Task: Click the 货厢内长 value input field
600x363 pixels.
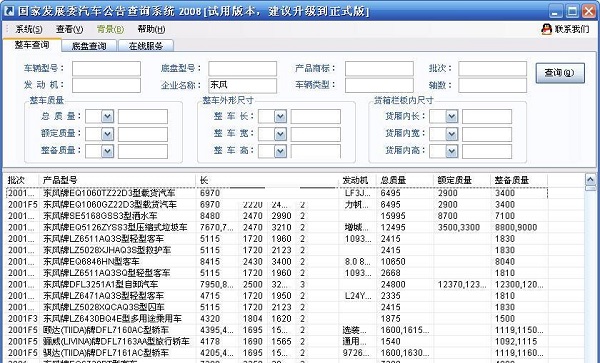Action: click(487, 116)
